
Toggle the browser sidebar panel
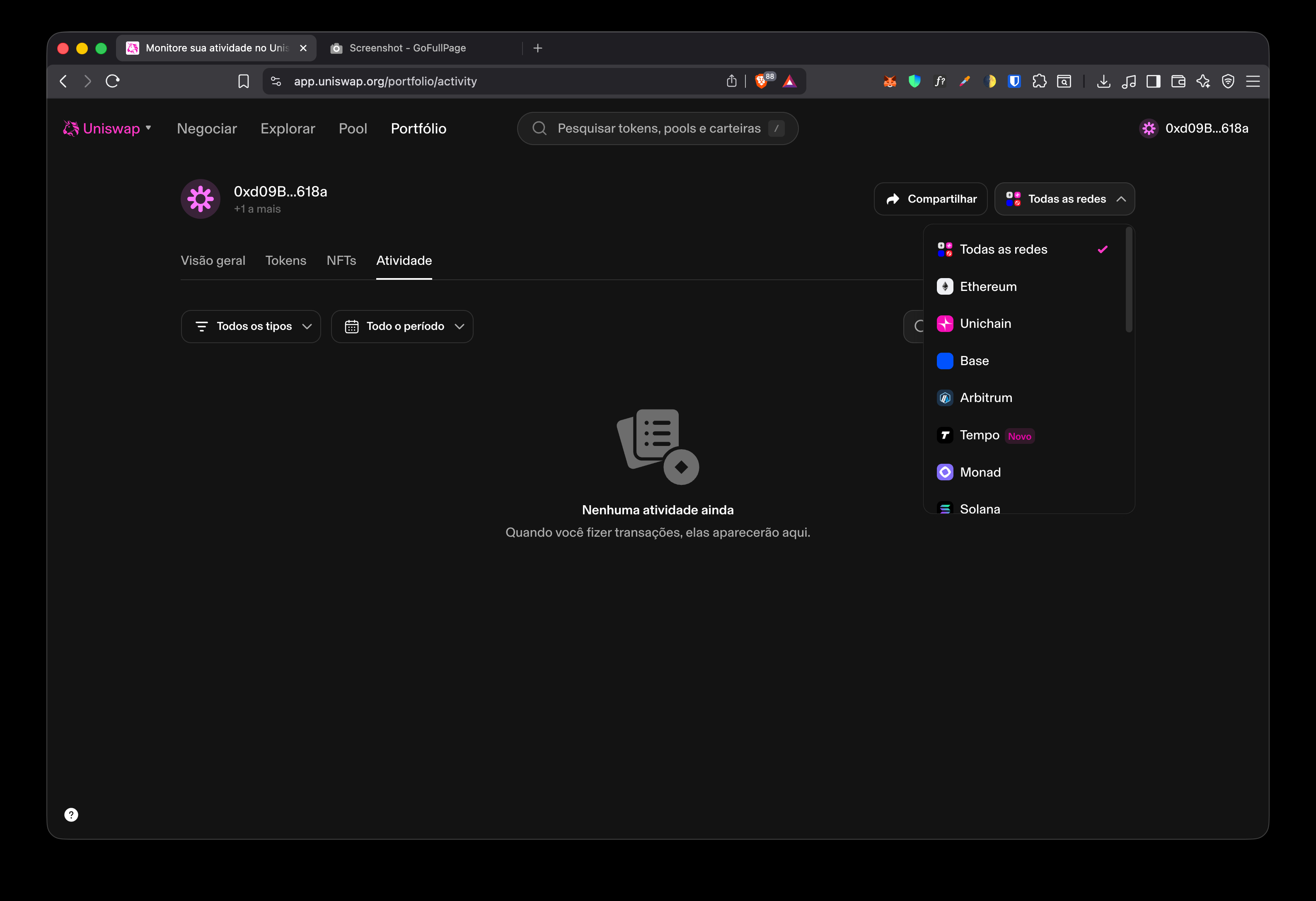[x=1154, y=82]
